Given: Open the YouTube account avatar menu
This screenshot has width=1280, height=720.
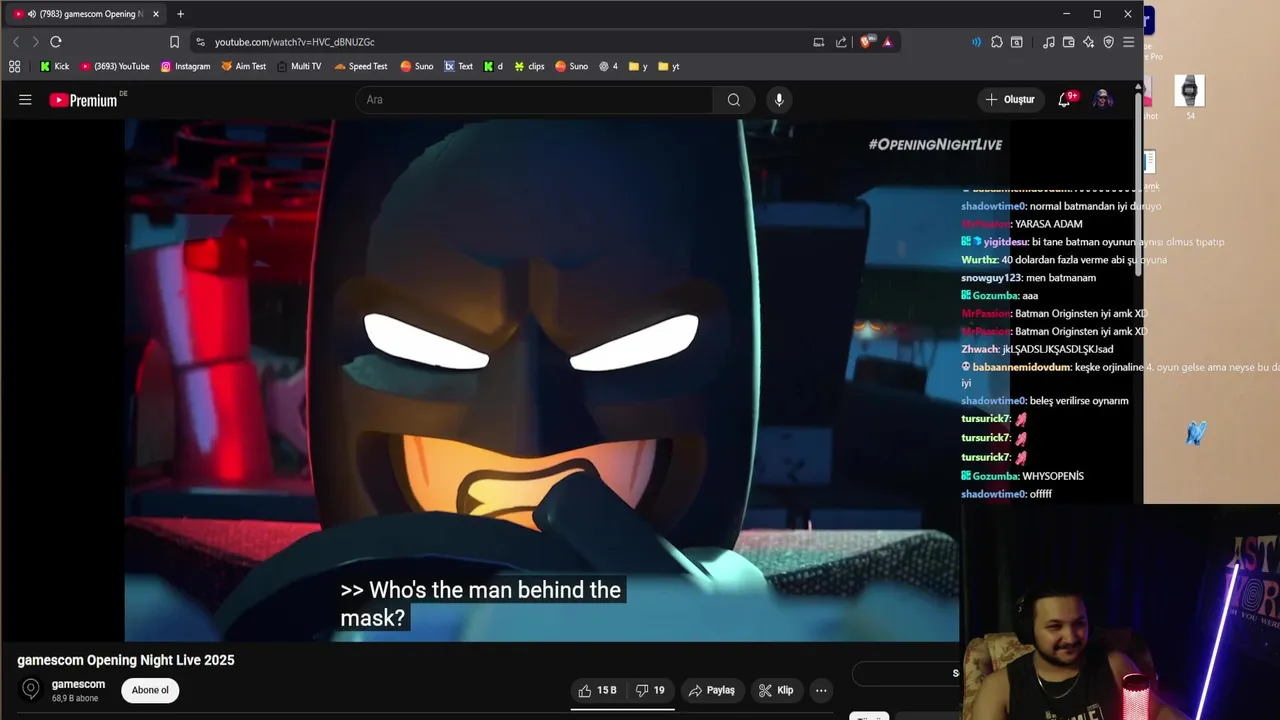Looking at the screenshot, I should tap(1102, 99).
